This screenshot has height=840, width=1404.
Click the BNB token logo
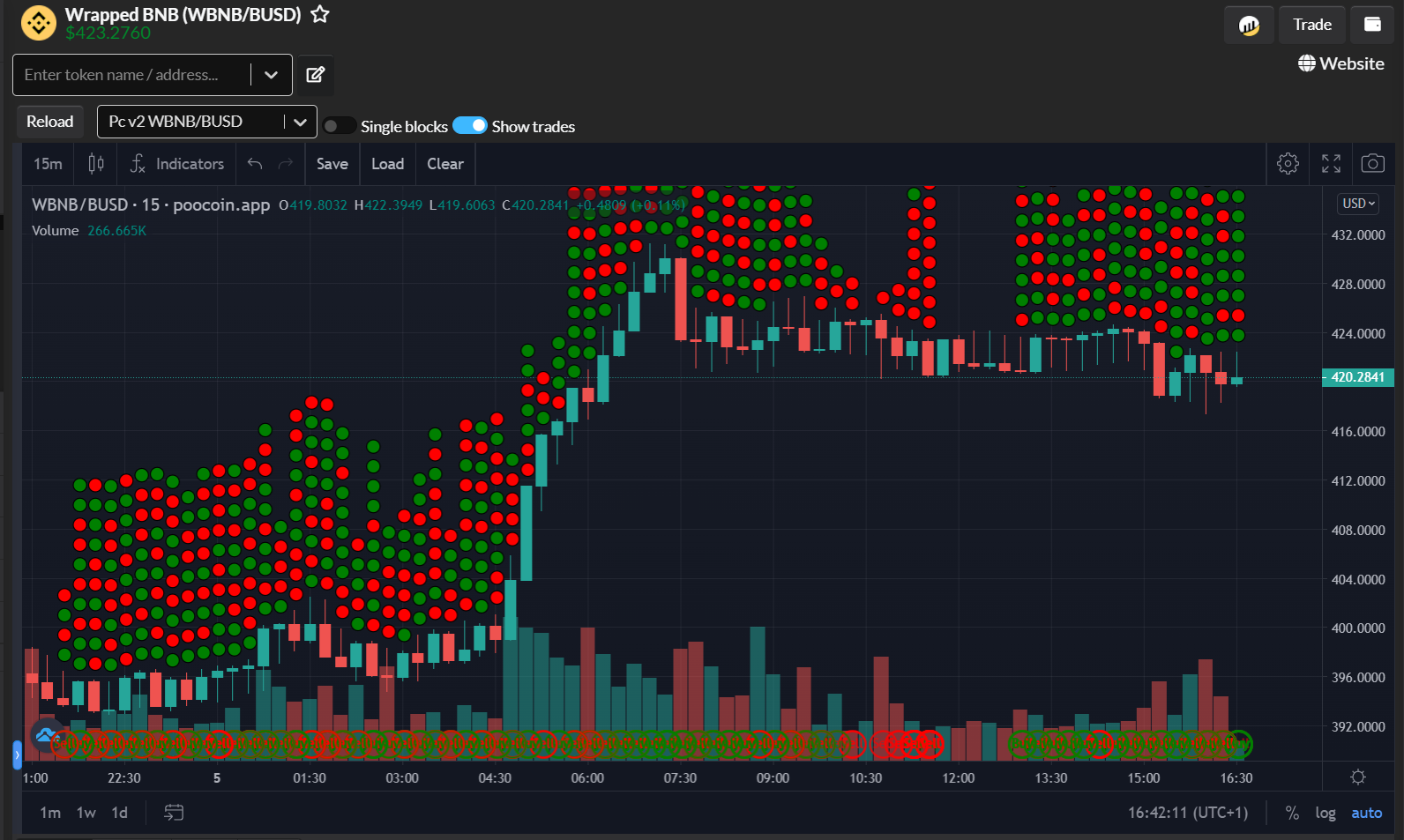(x=39, y=23)
